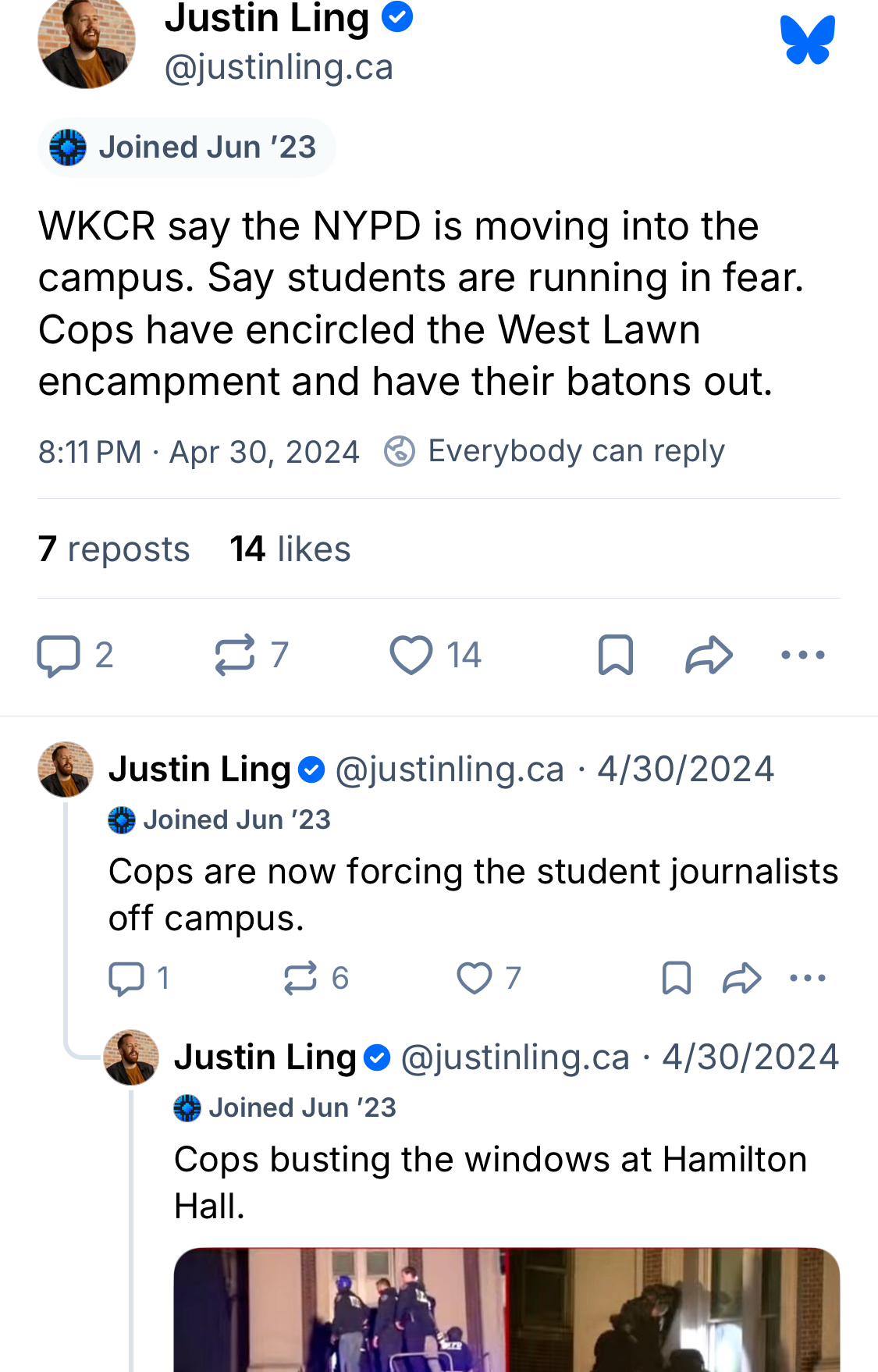878x1372 pixels.
Task: Reply to the student journalists post
Action: pyautogui.click(x=126, y=979)
